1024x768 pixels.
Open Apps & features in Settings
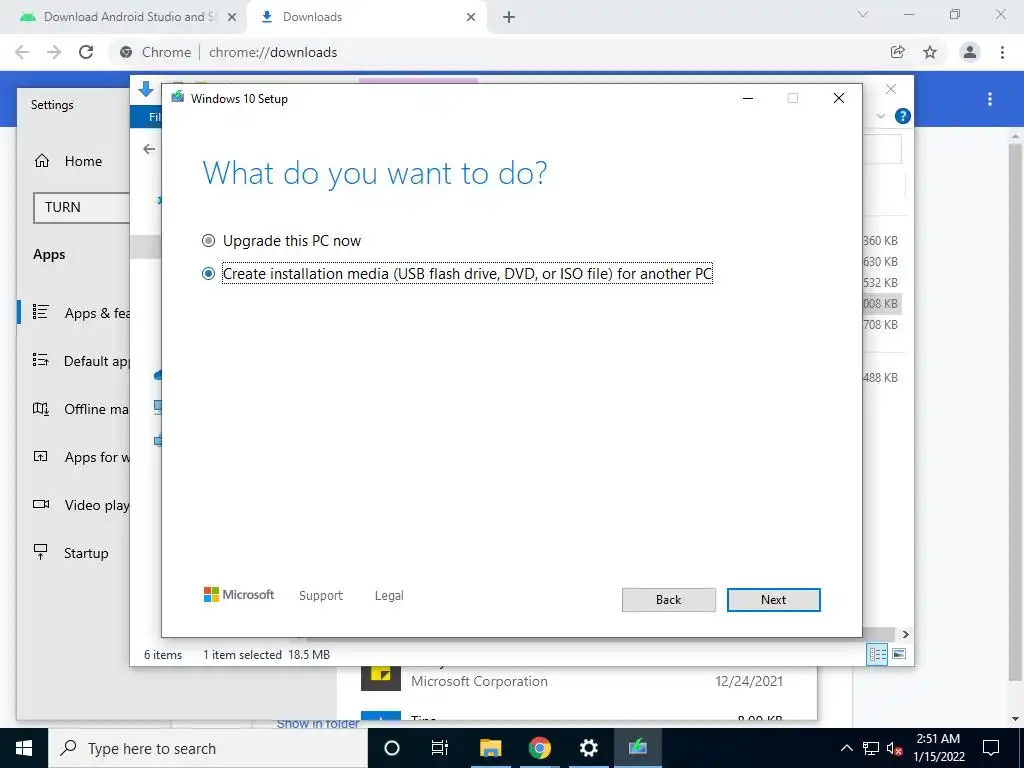[81, 313]
